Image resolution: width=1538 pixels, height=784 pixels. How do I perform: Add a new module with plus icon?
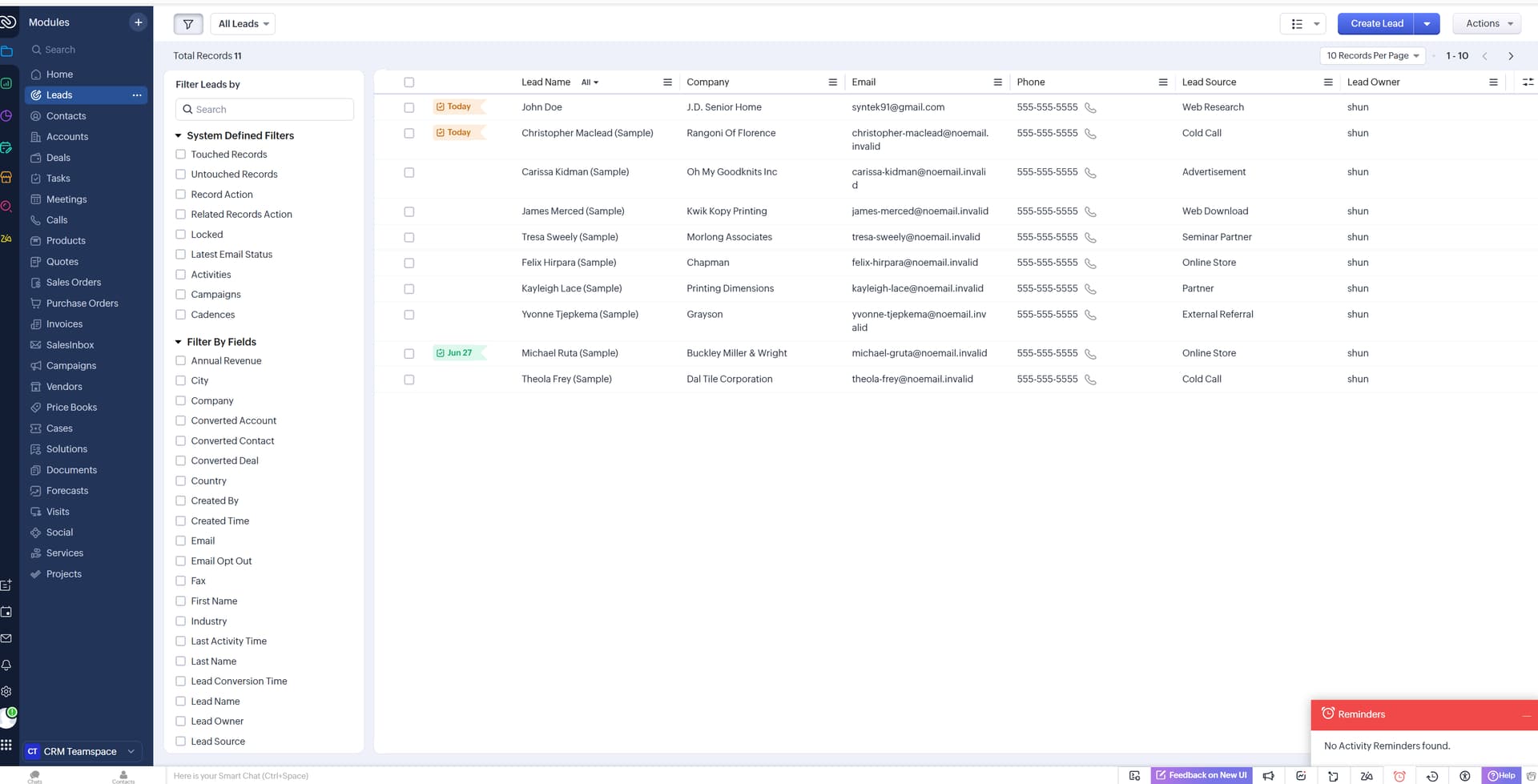138,22
